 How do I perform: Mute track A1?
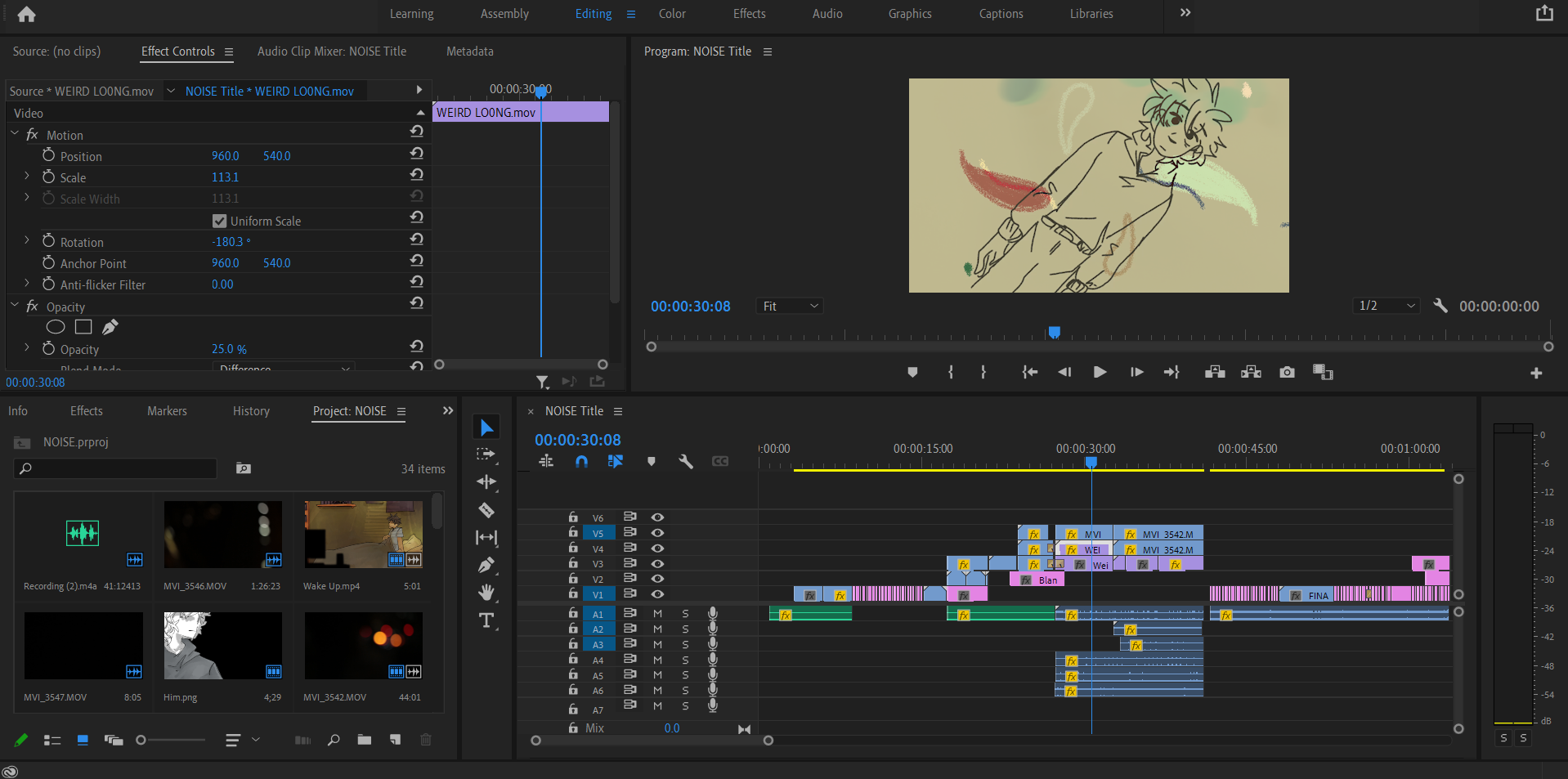point(657,614)
